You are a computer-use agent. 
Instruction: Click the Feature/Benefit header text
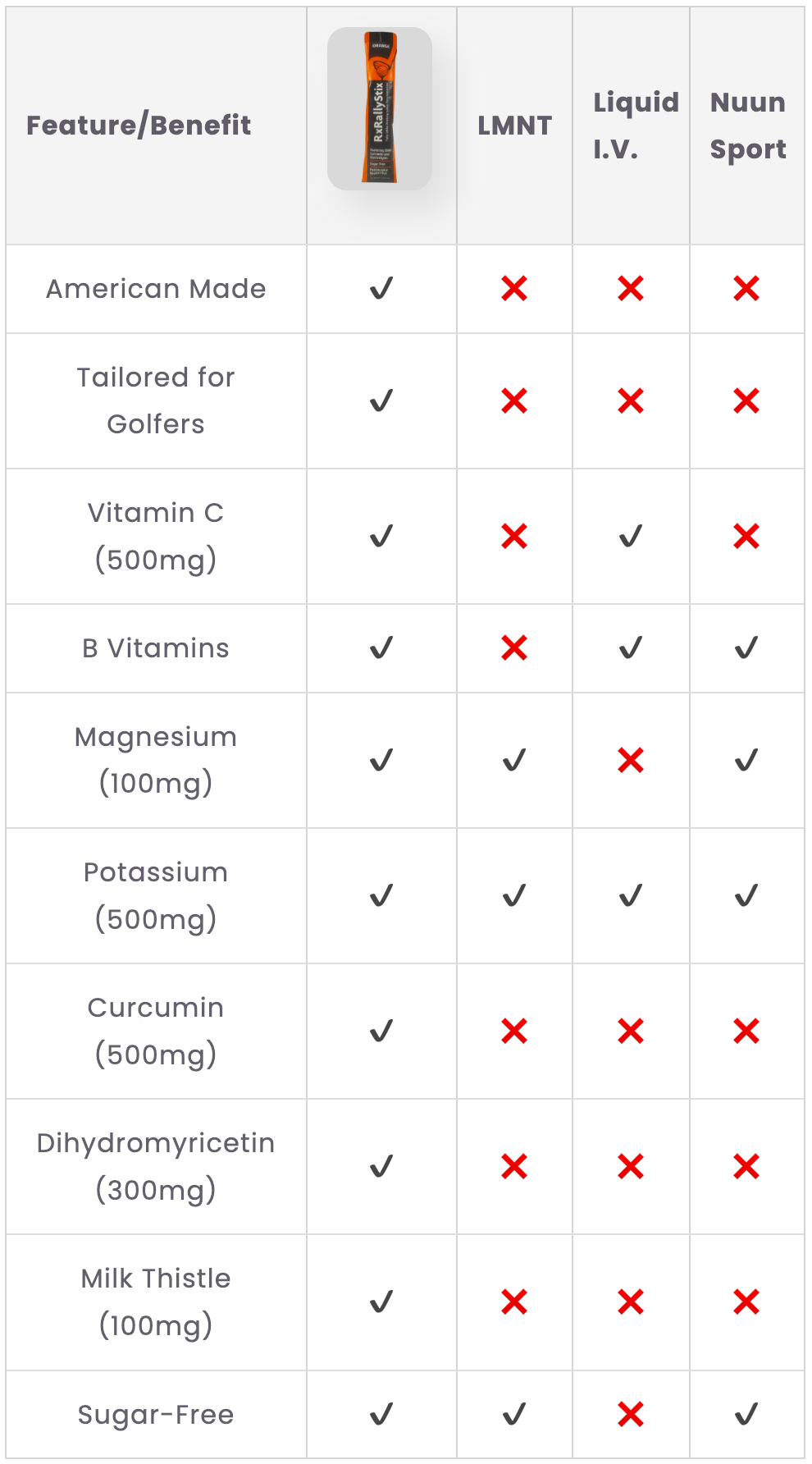pos(139,126)
